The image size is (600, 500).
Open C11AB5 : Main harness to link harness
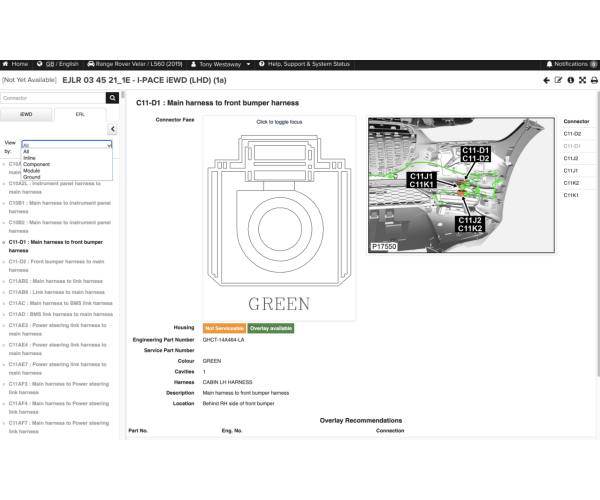click(55, 281)
